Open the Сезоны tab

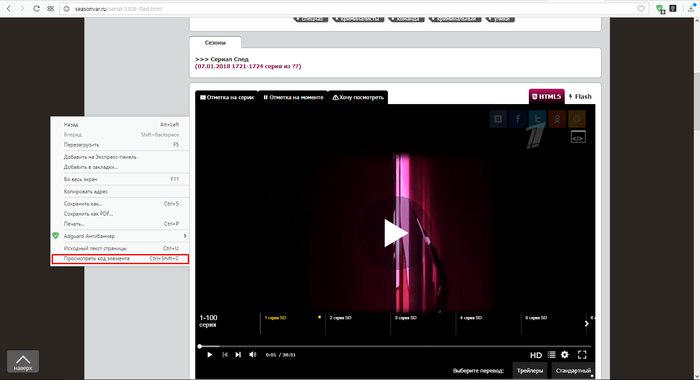tap(215, 42)
